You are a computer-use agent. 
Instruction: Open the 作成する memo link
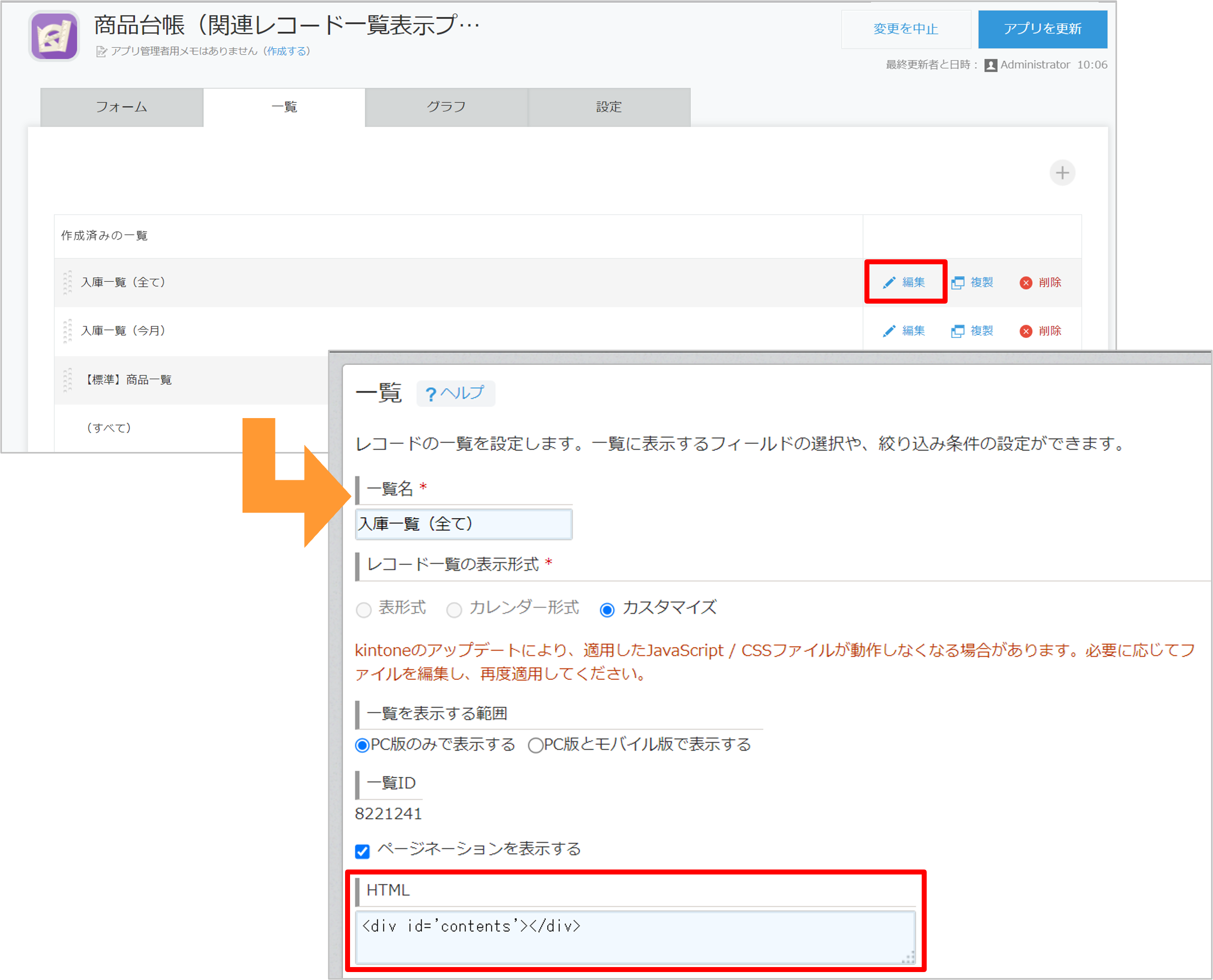click(x=288, y=51)
